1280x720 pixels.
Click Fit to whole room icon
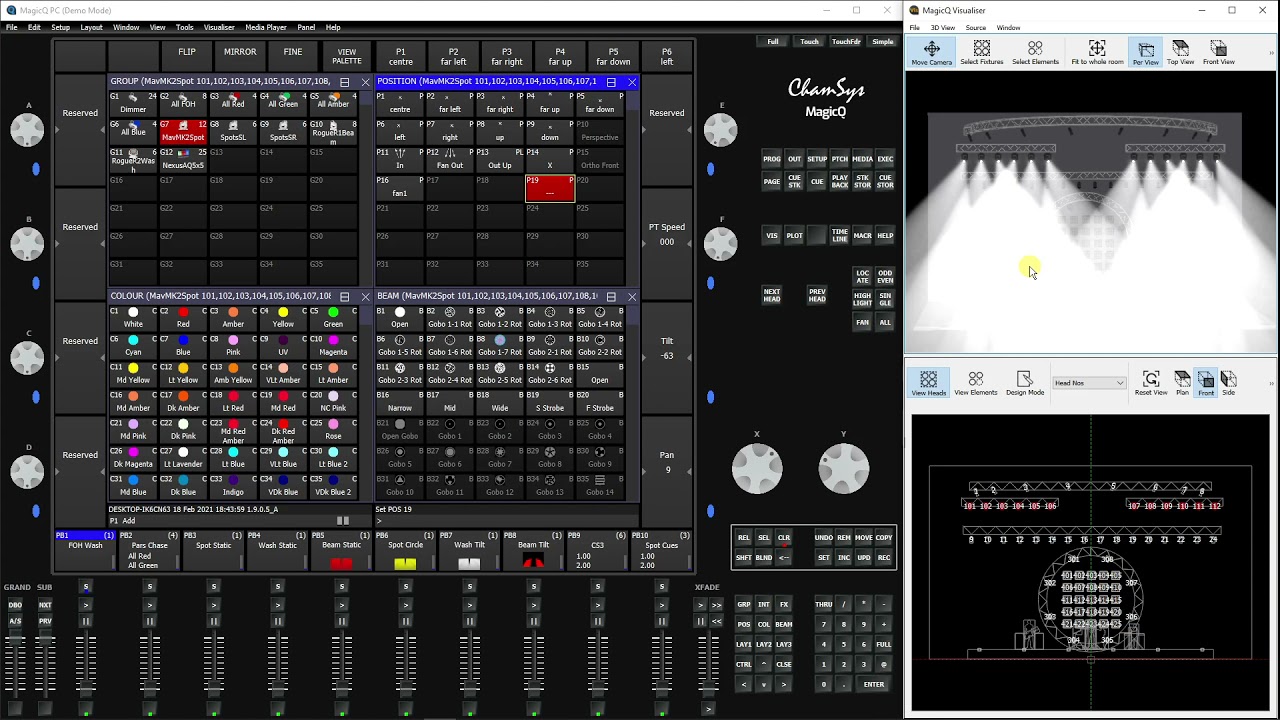(1097, 53)
